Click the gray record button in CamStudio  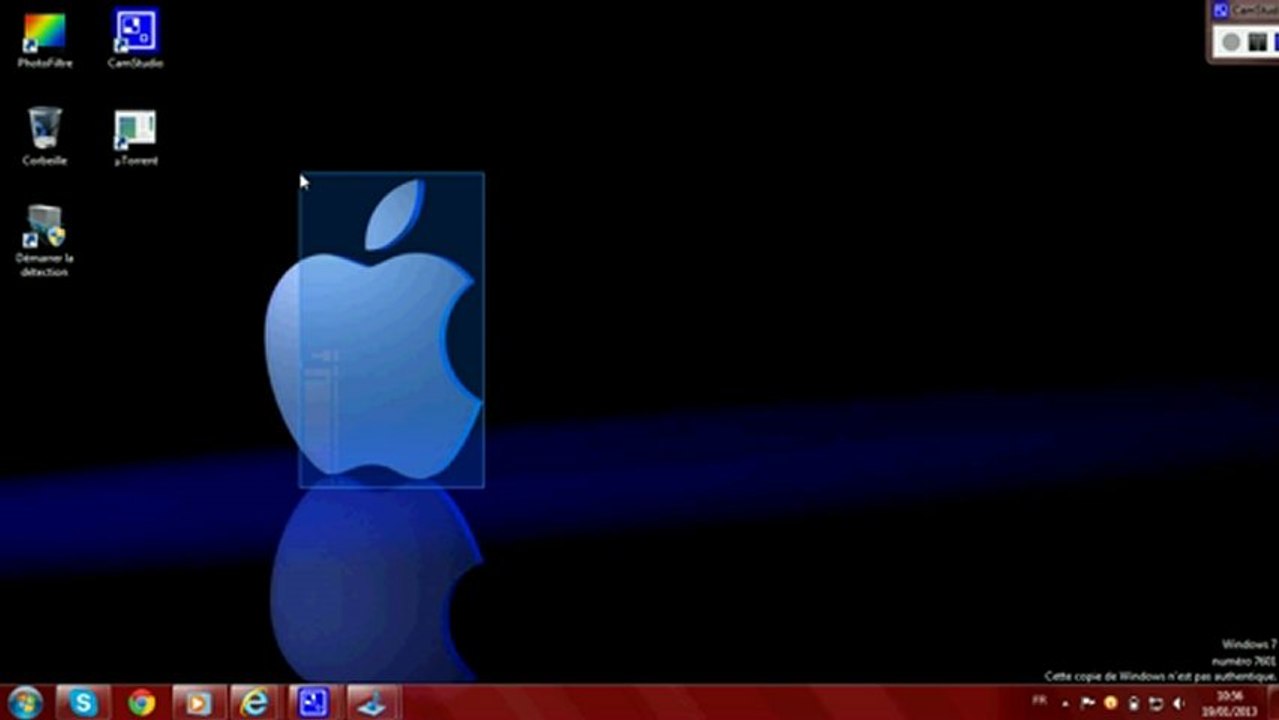tap(1231, 42)
